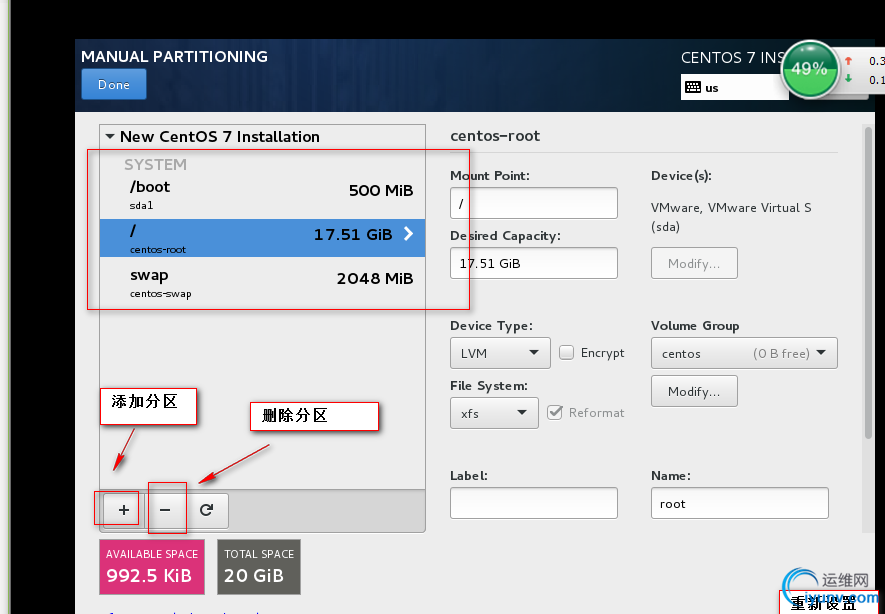This screenshot has height=614, width=885.
Task: Click the Label input field
Action: (x=534, y=503)
